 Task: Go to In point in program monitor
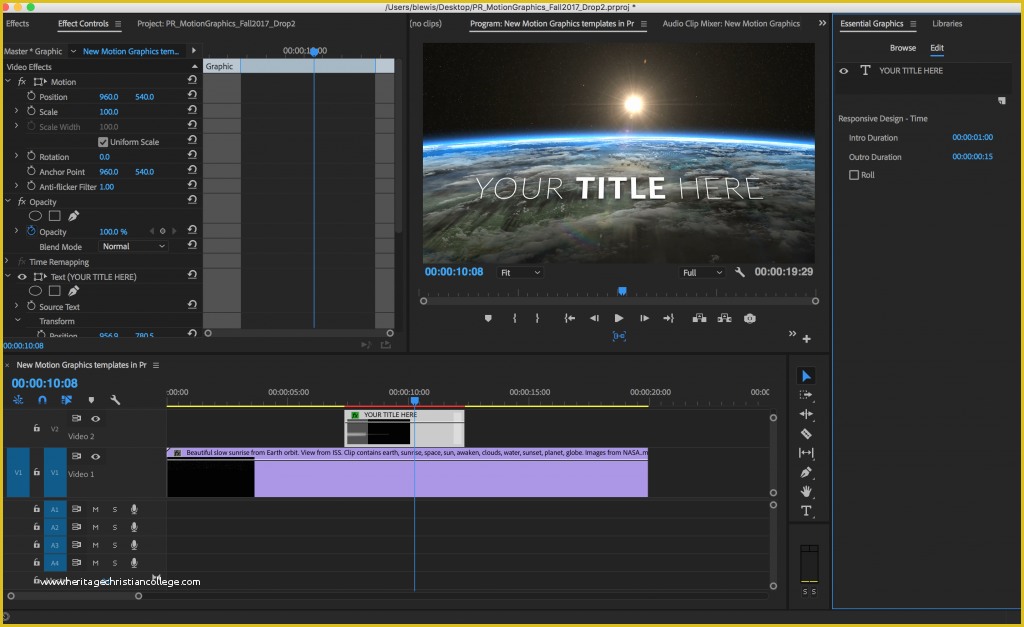pyautogui.click(x=569, y=318)
